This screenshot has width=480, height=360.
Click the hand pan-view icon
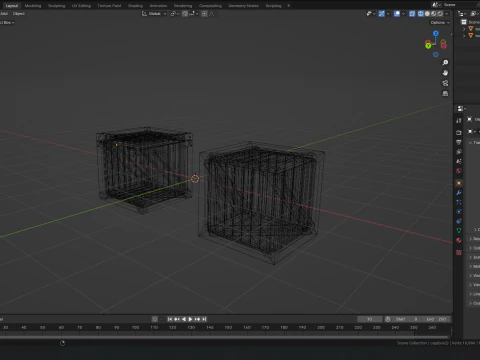click(445, 73)
